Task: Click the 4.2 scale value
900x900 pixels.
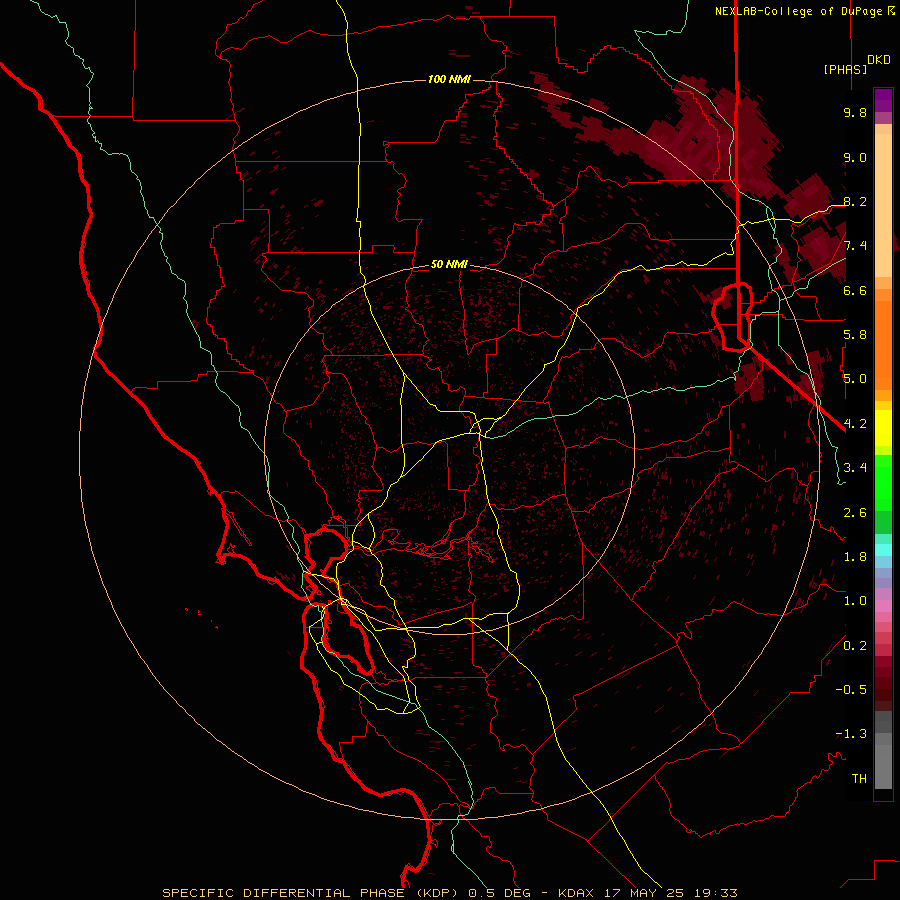Action: 855,424
